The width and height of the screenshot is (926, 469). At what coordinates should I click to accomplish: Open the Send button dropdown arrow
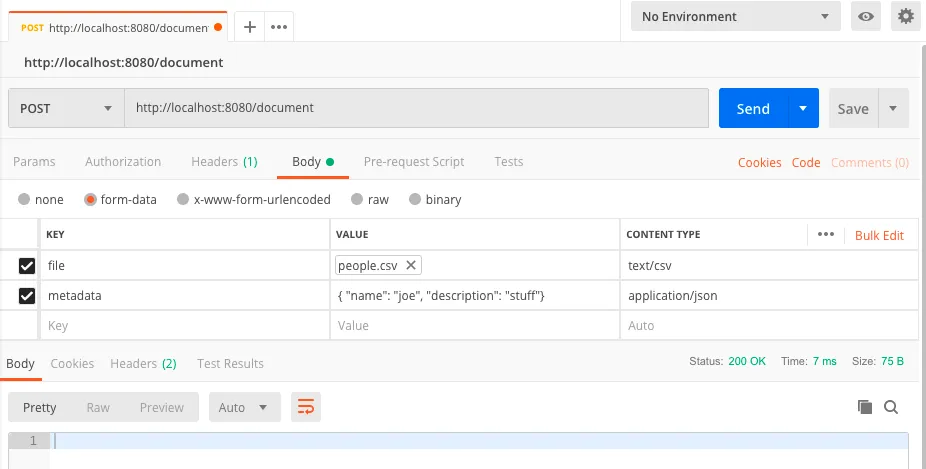click(x=803, y=108)
